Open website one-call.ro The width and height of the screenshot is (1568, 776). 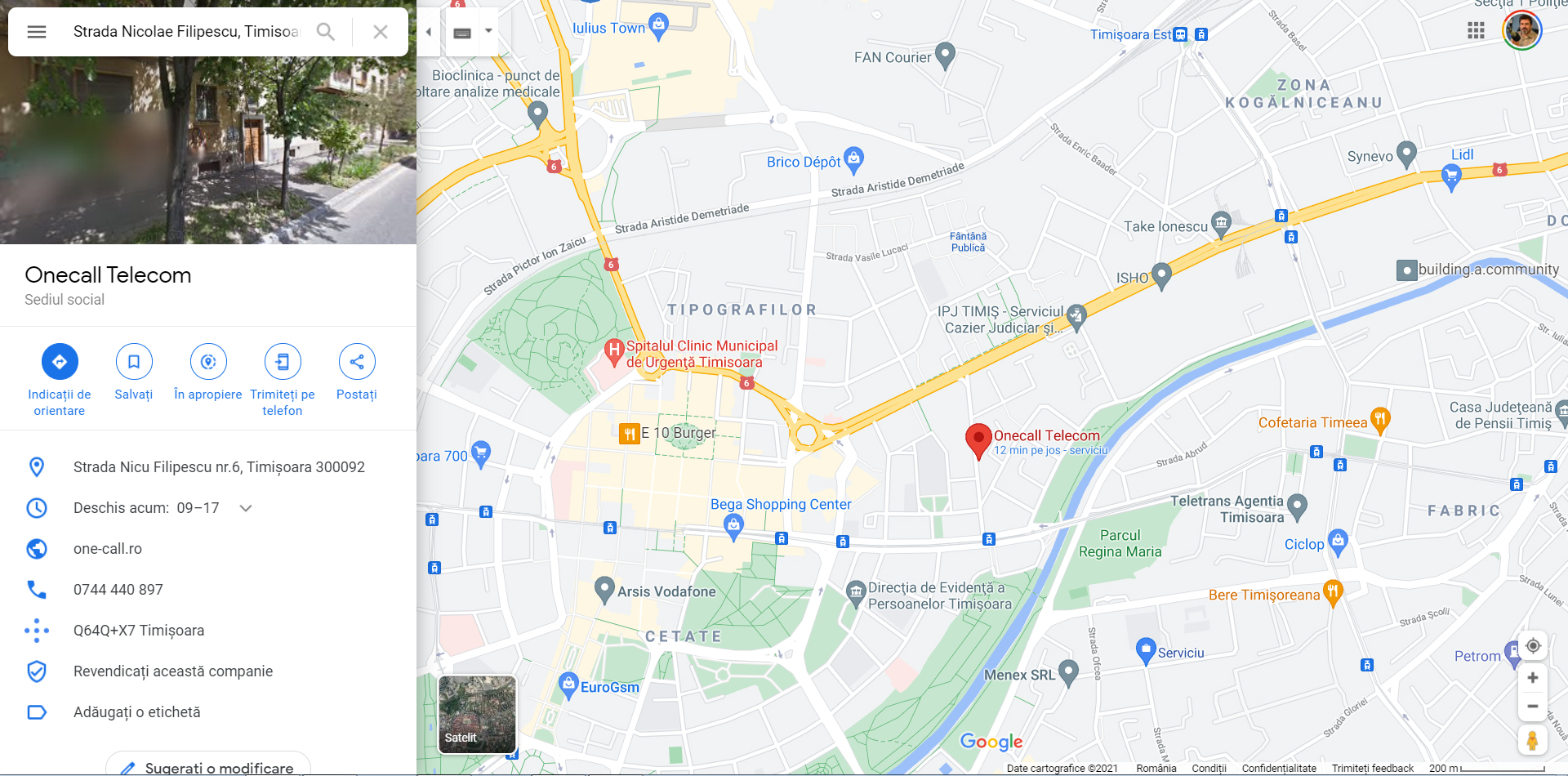pos(108,549)
